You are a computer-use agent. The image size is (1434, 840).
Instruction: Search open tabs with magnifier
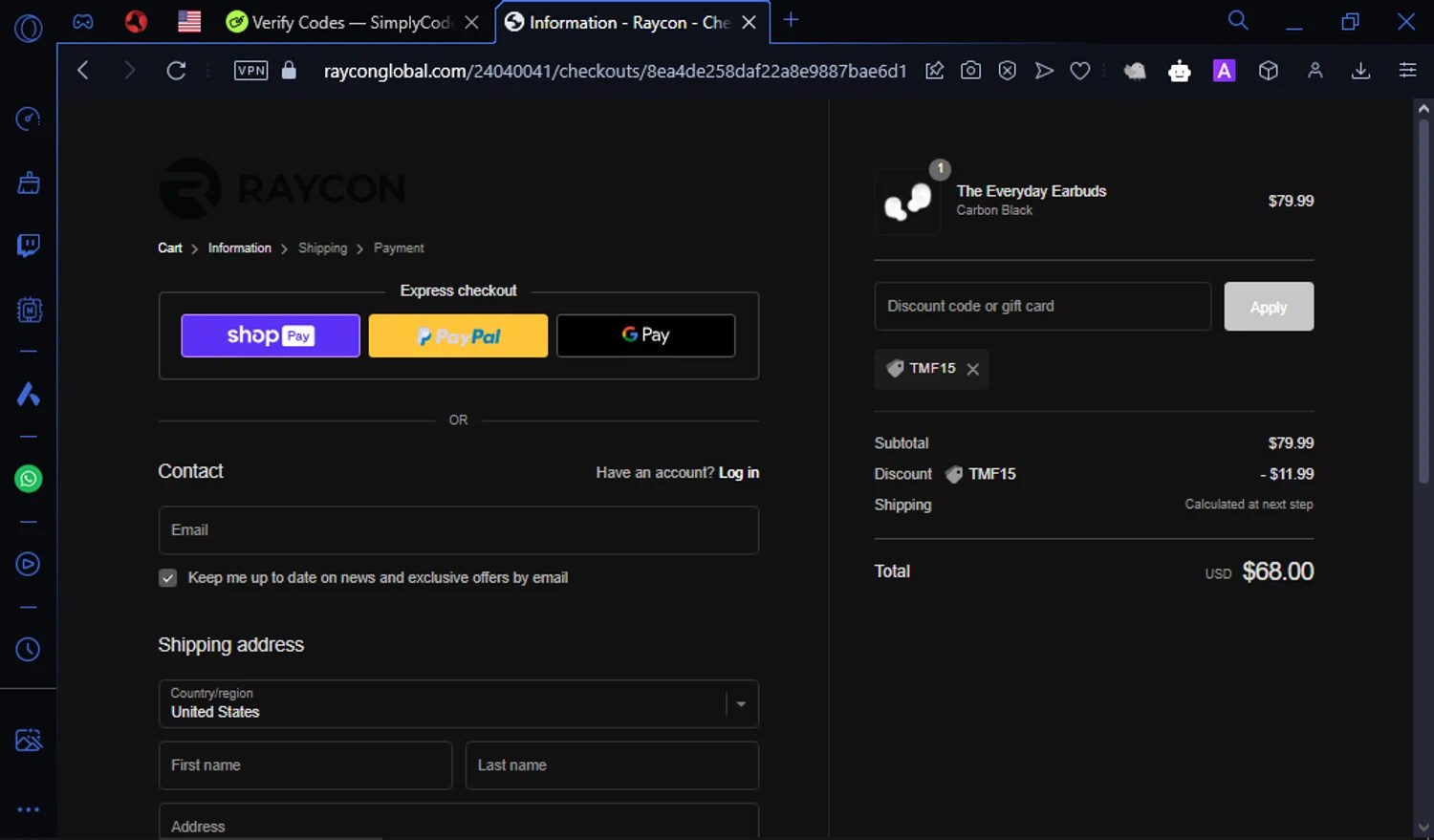(1238, 20)
